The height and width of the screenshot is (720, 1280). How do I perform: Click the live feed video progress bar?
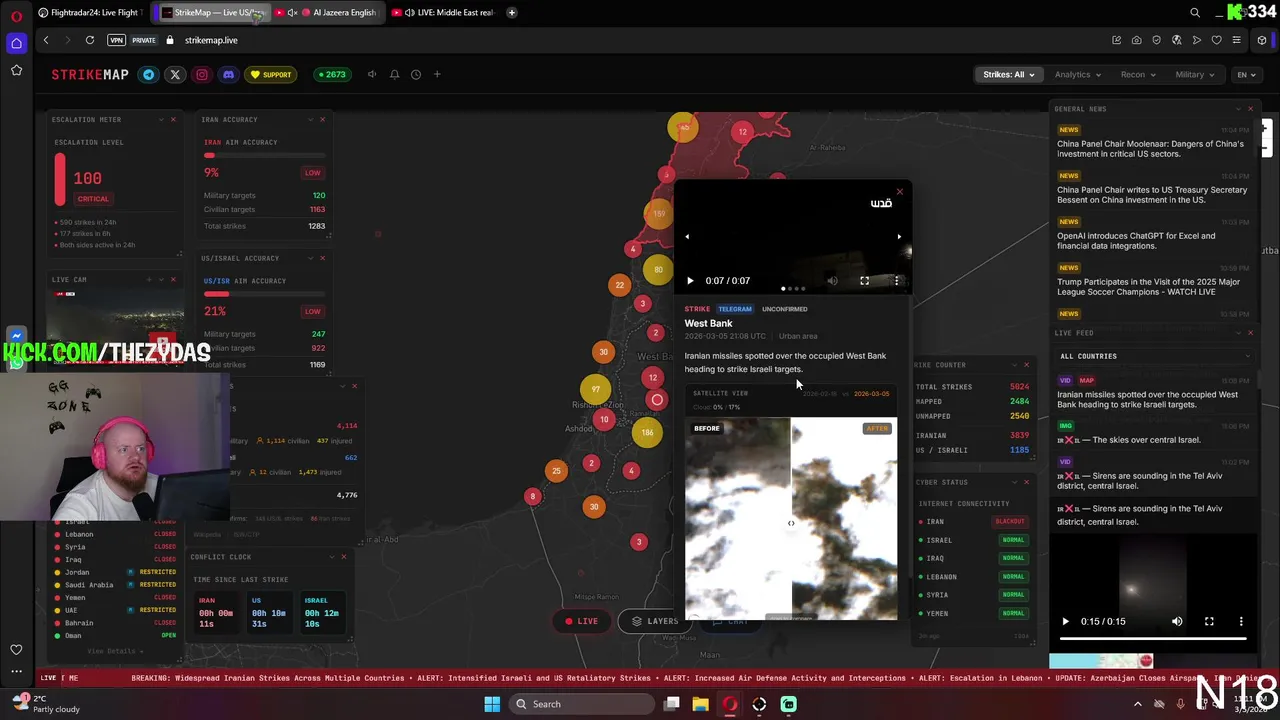1153,637
